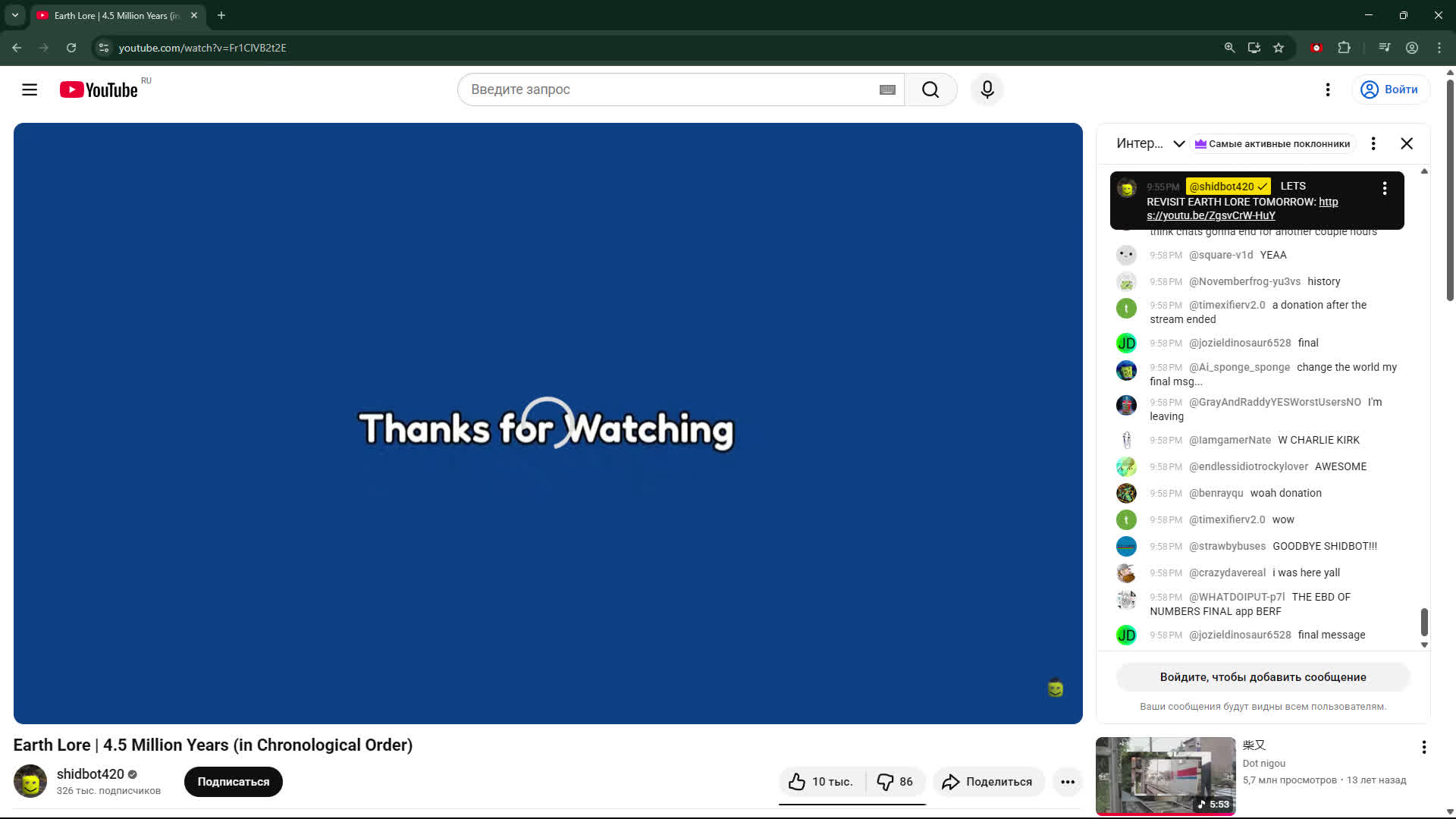This screenshot has height=819, width=1456.
Task: Open YouTube settings three-dot menu in header
Action: [1327, 89]
